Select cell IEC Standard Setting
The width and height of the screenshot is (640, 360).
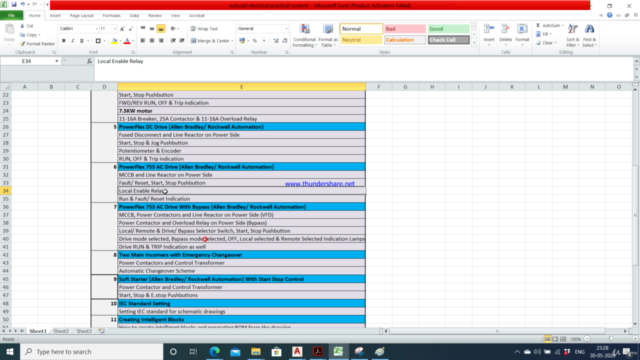tap(241, 303)
